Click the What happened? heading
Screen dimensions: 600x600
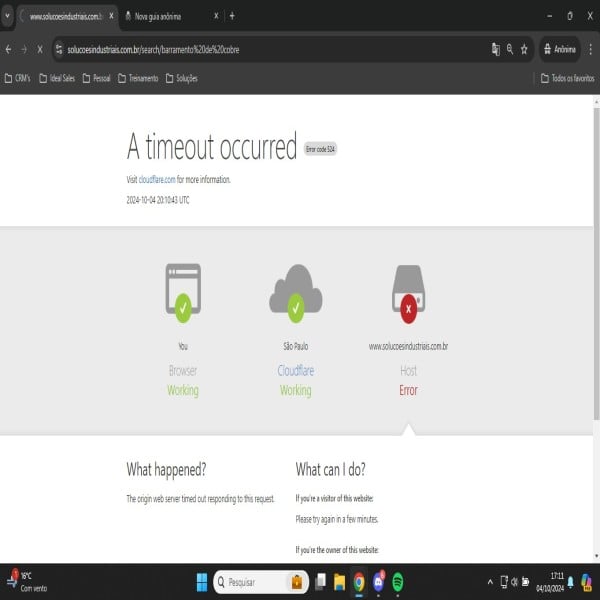pyautogui.click(x=166, y=469)
